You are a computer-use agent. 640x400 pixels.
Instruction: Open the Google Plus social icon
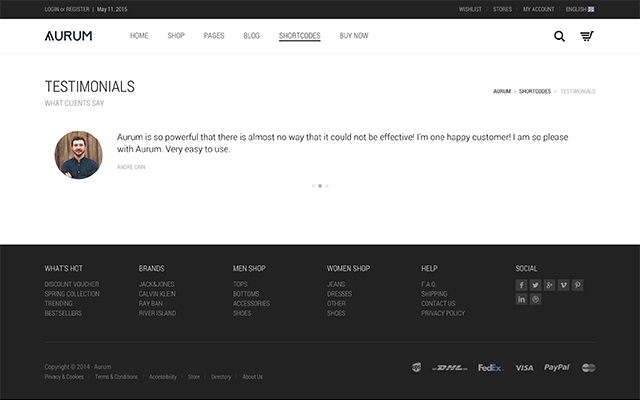(550, 285)
